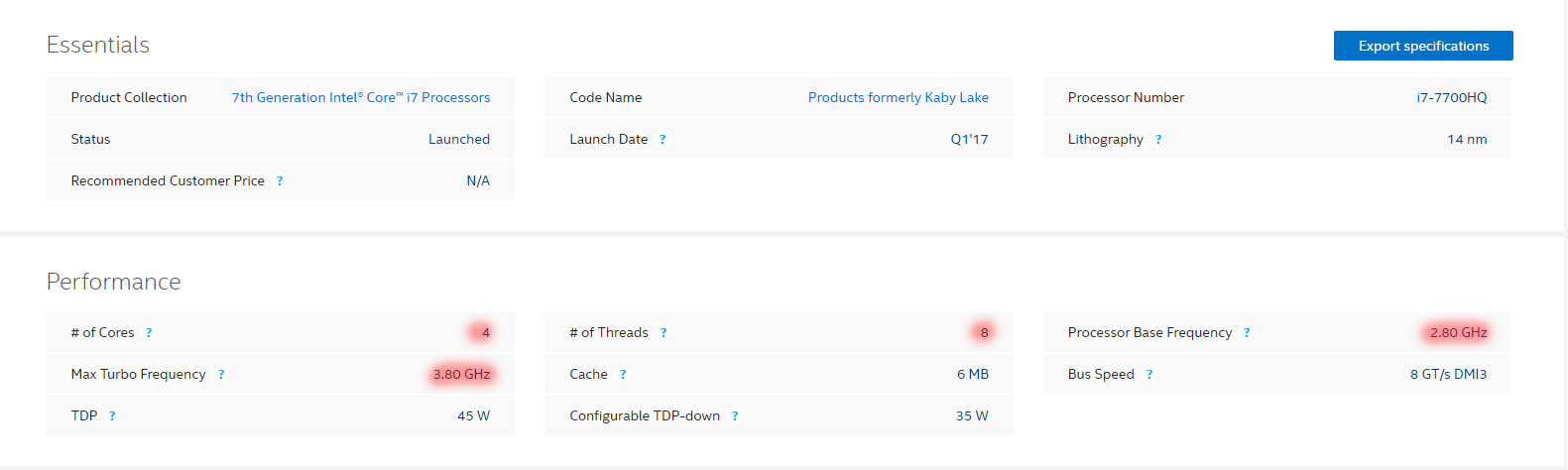The height and width of the screenshot is (470, 1568).
Task: Click the help icon next to # of Cores
Action: click(149, 333)
